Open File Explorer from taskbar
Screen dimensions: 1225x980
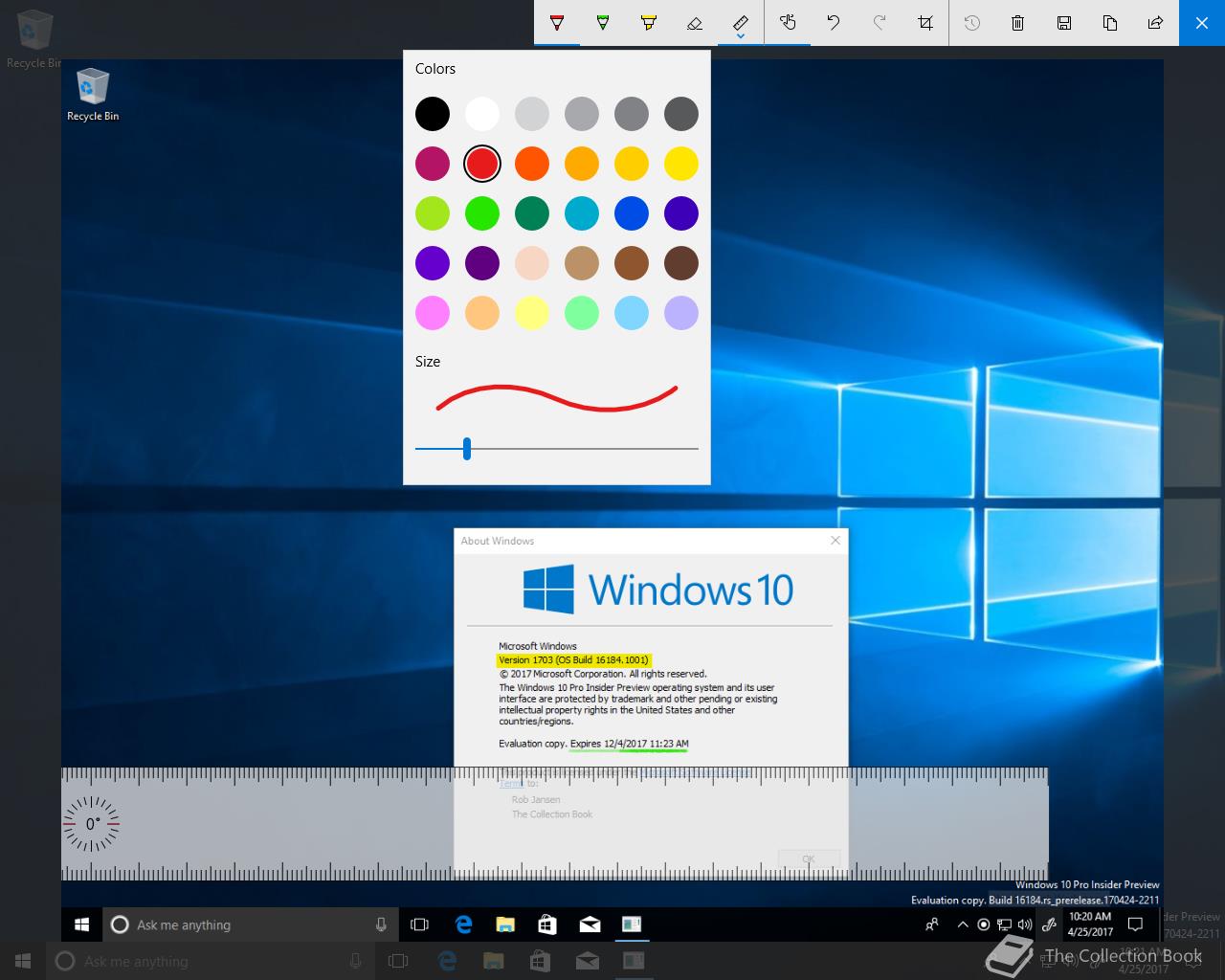coord(505,924)
